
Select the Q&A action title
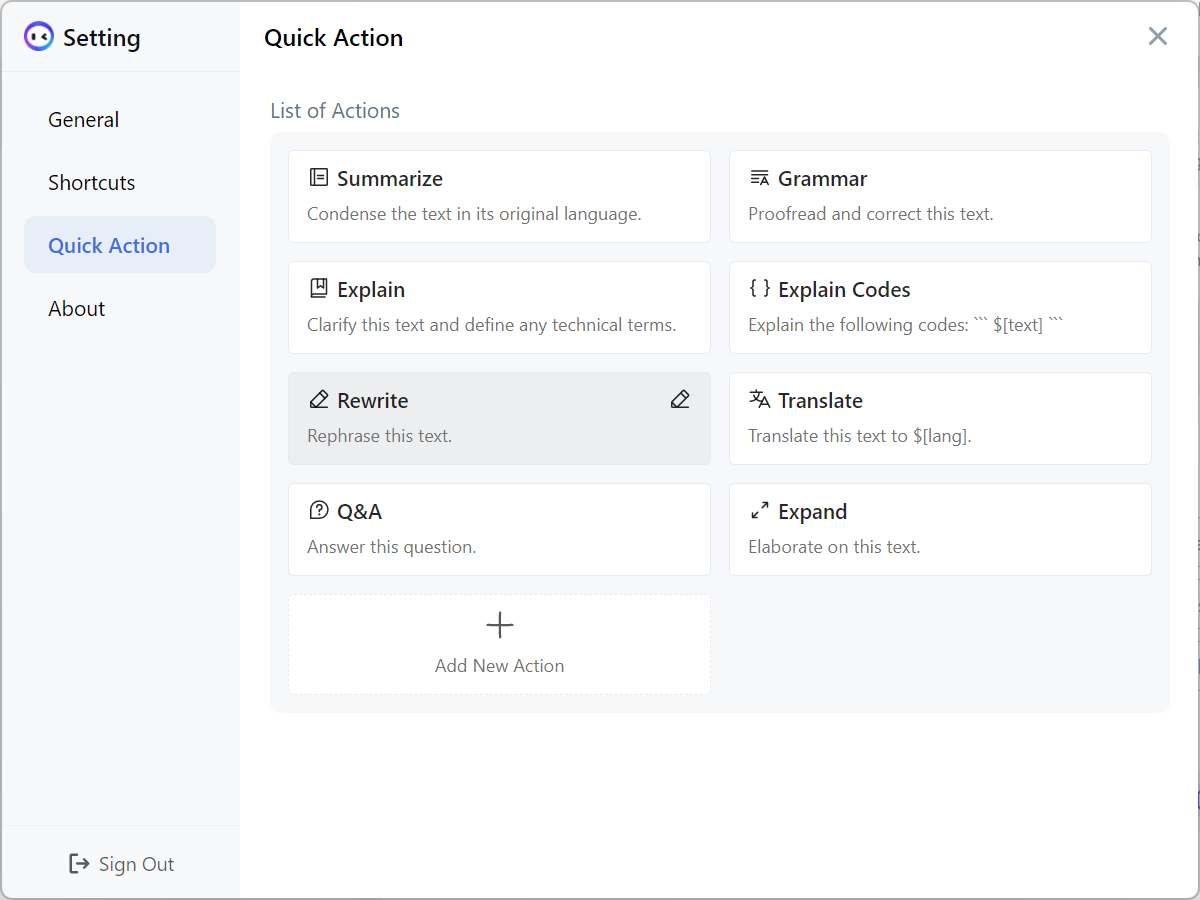pos(359,512)
